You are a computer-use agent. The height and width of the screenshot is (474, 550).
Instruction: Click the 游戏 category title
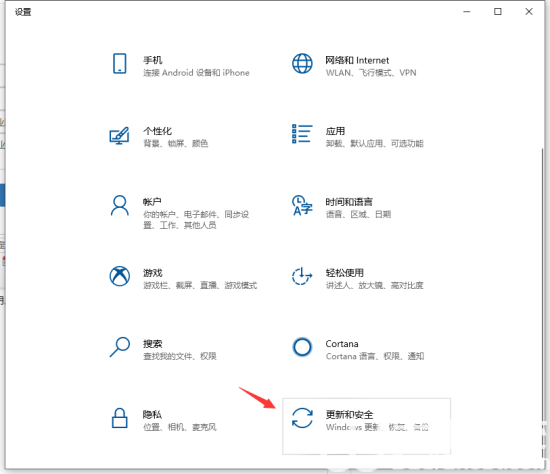tap(153, 273)
